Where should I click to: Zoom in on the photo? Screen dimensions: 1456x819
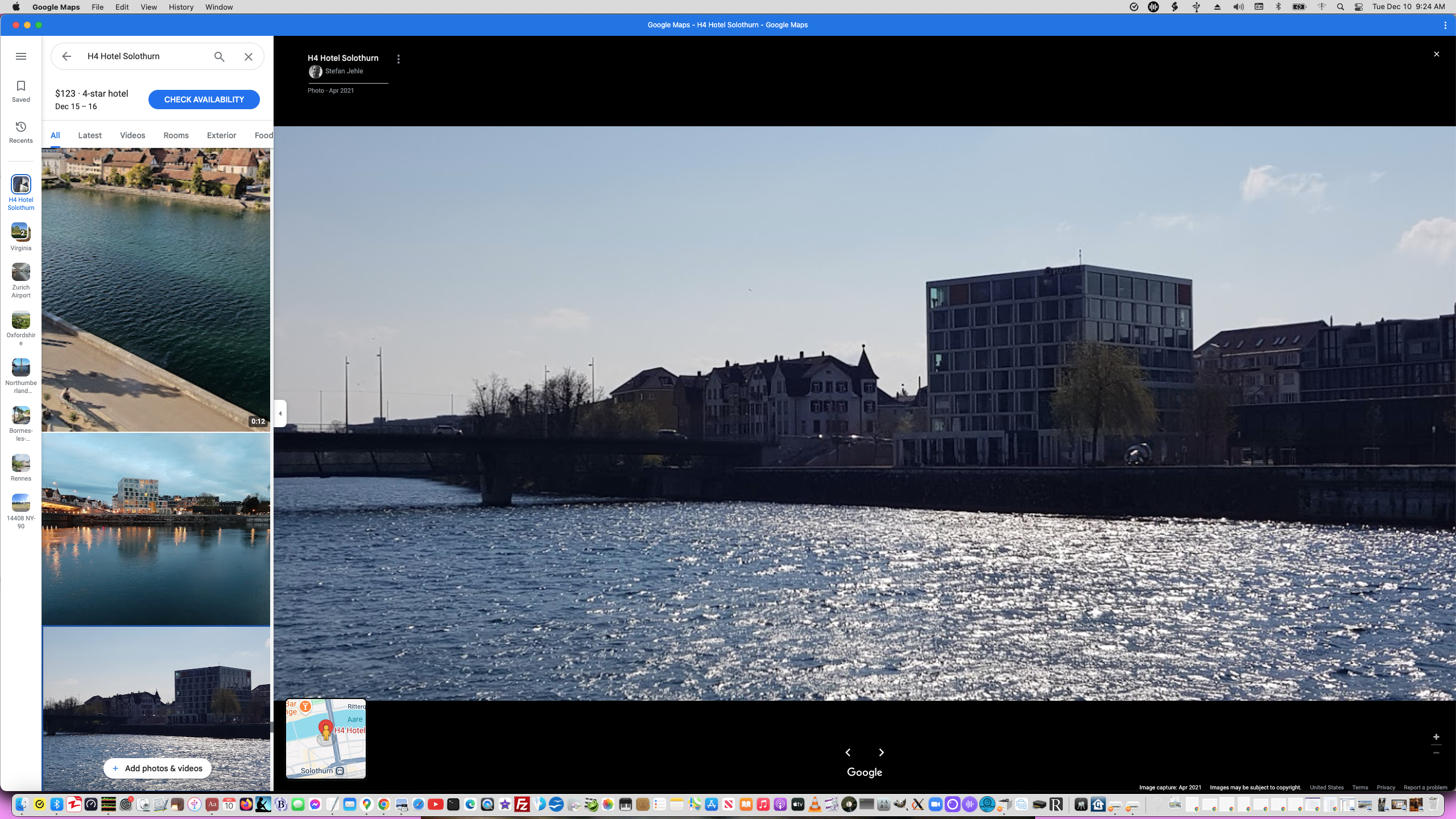coord(1436,737)
